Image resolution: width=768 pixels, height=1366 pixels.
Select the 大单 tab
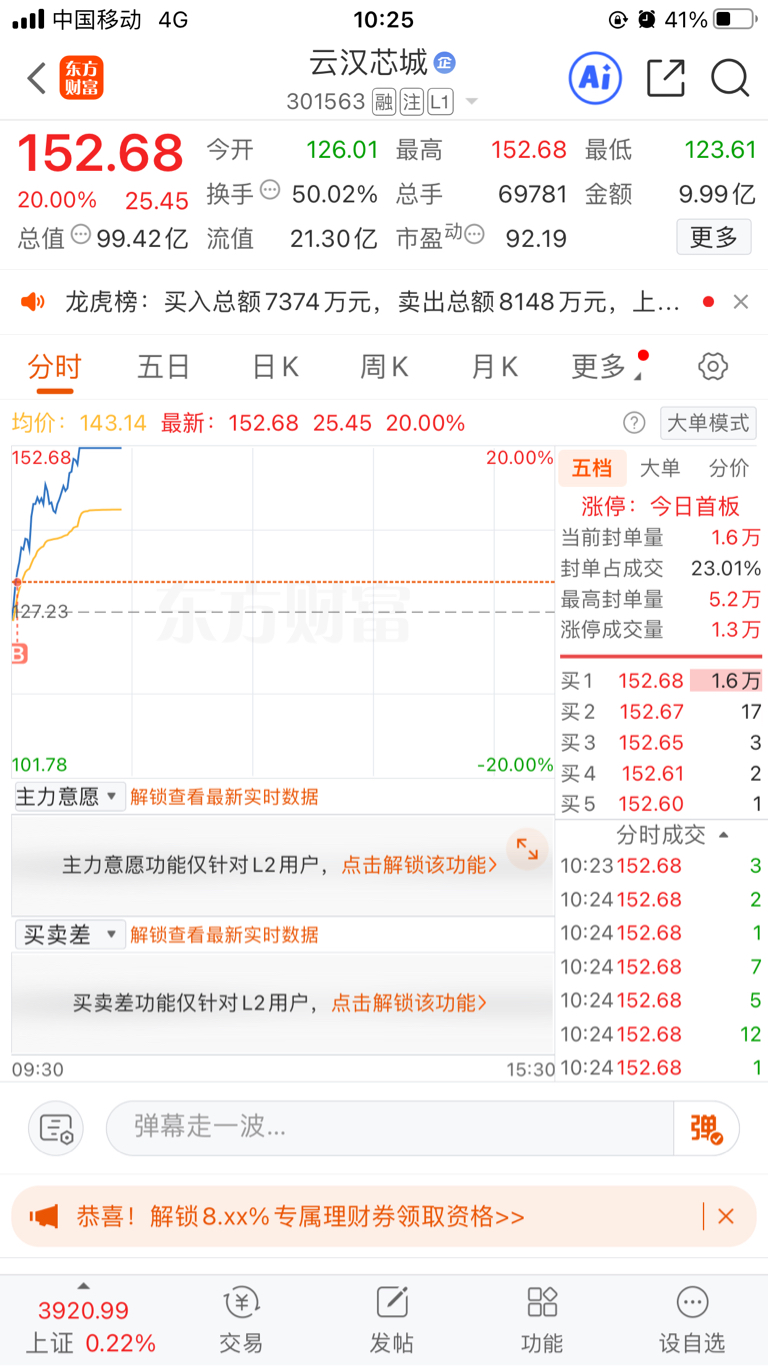click(660, 468)
